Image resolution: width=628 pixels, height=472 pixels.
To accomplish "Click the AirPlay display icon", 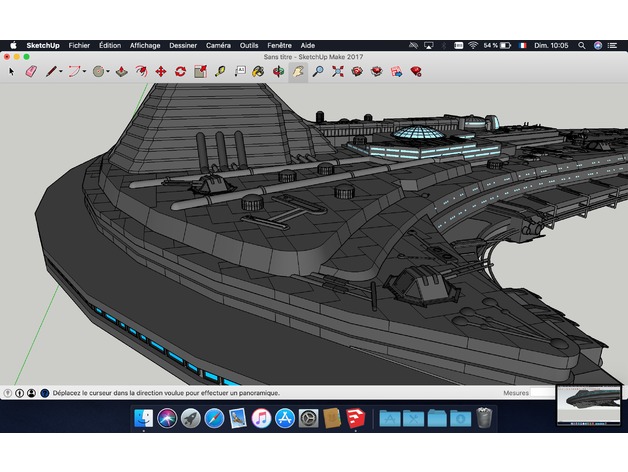I will pos(429,45).
